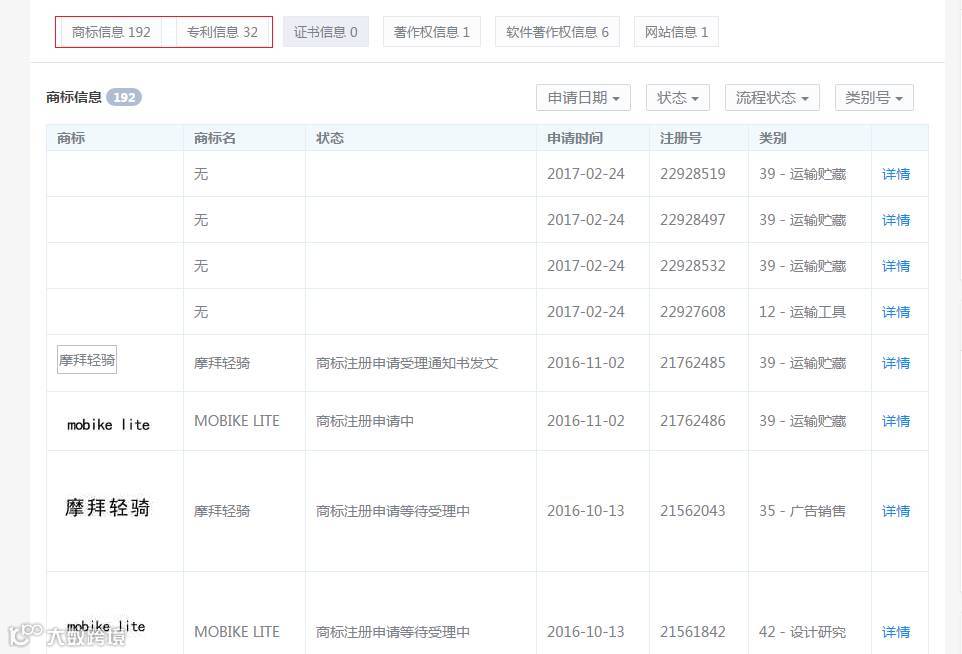Image resolution: width=962 pixels, height=654 pixels.
Task: Expand the 申请日期 filter dropdown
Action: pos(583,98)
